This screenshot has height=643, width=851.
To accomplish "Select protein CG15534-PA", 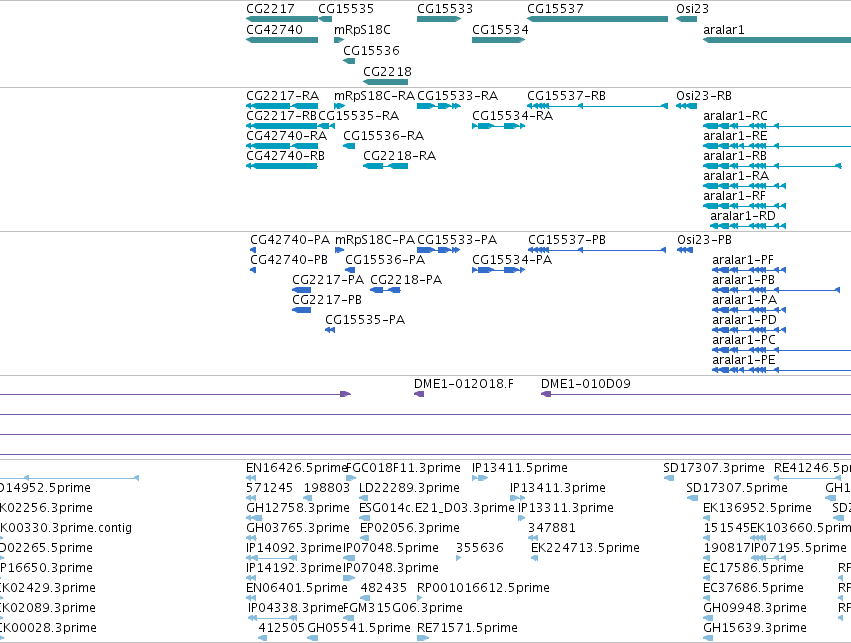I will [512, 260].
